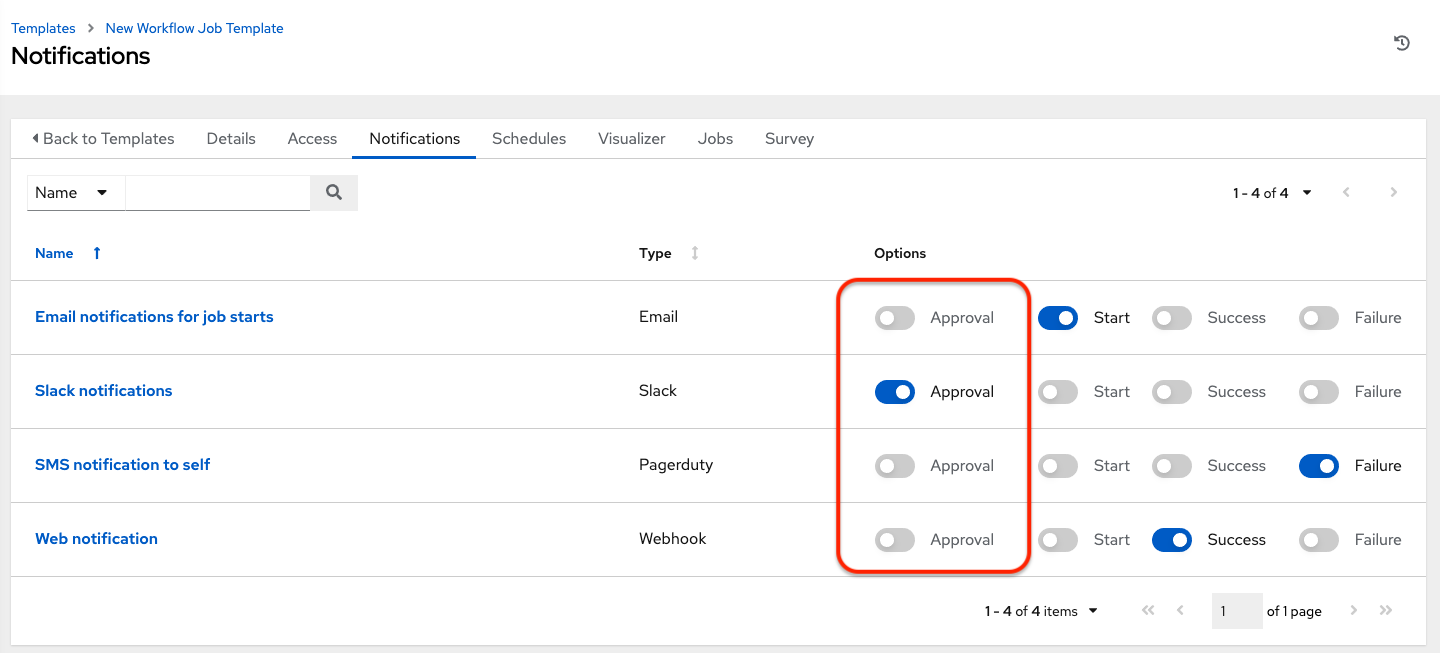This screenshot has width=1440, height=653.
Task: Click the Name column sort arrow
Action: tap(96, 253)
